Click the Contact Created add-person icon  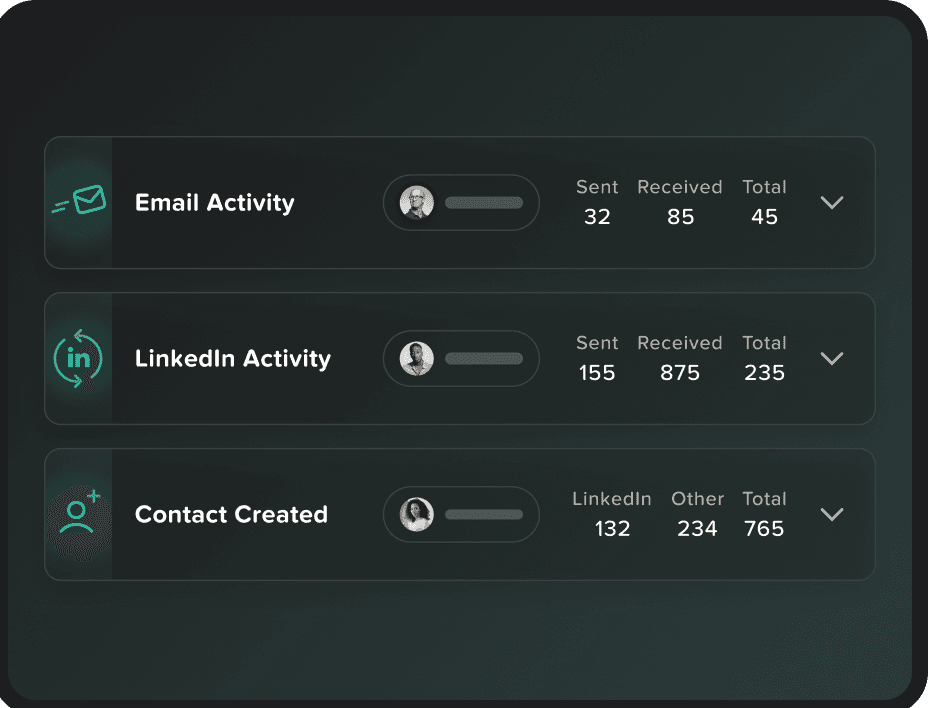tap(78, 514)
